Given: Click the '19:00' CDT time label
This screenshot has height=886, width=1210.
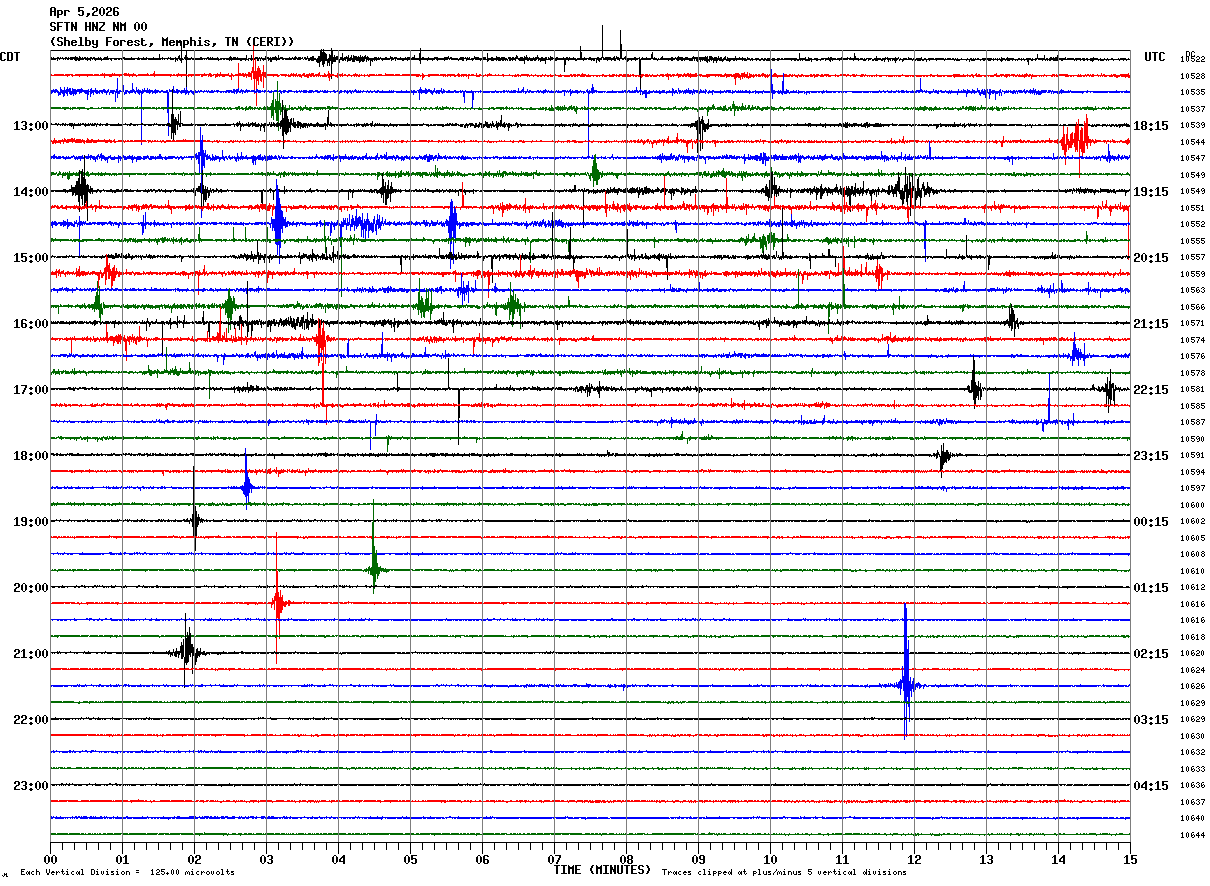Looking at the screenshot, I should pyautogui.click(x=31, y=522).
